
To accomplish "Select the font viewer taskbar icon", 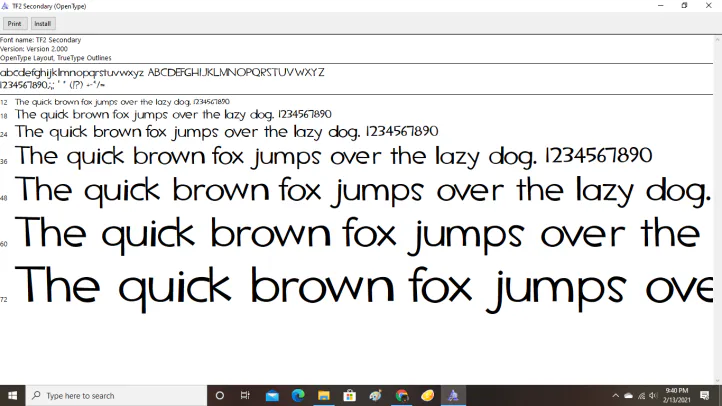I will (x=453, y=395).
